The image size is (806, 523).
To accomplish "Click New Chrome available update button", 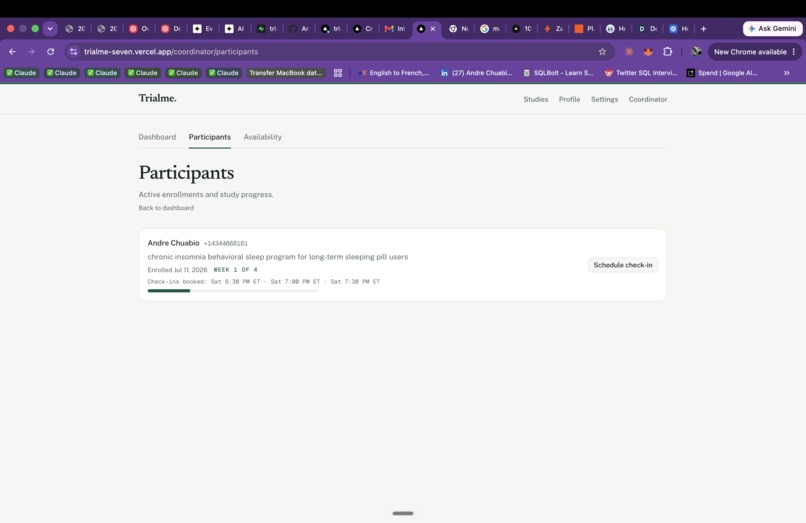I will pyautogui.click(x=750, y=51).
